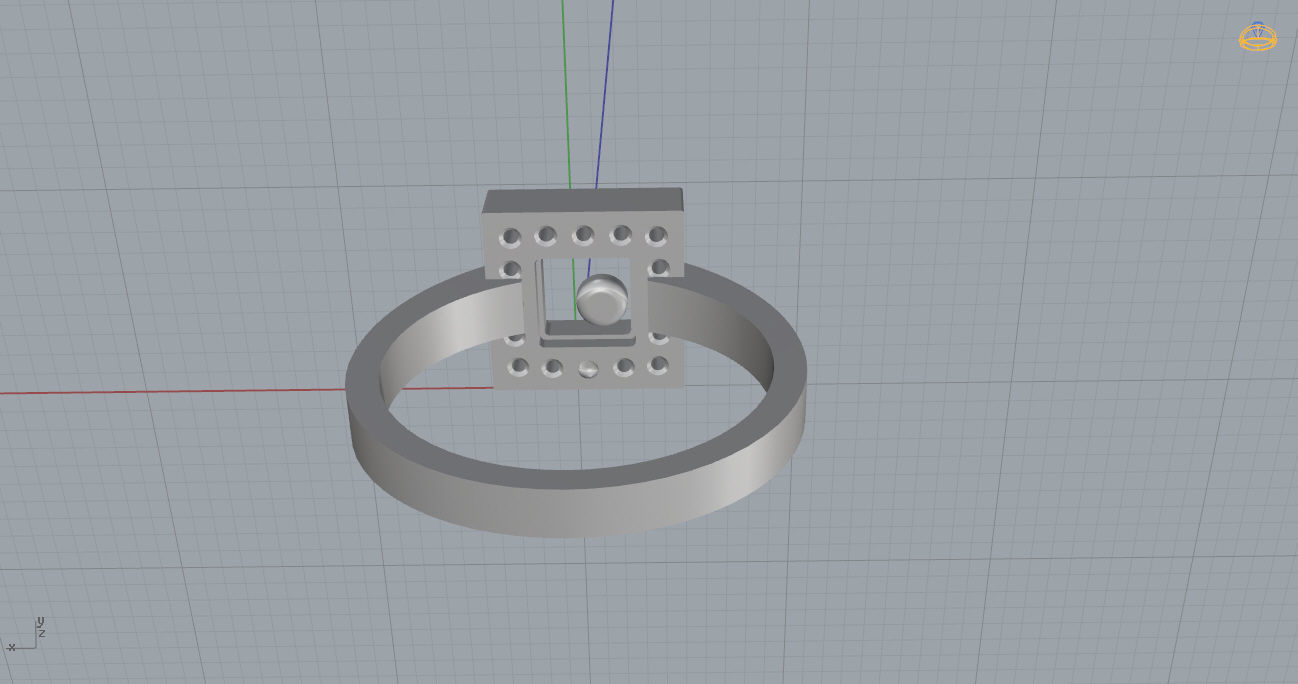Click the x-y-z axis indicator
Viewport: 1298px width, 684px height.
click(x=26, y=635)
